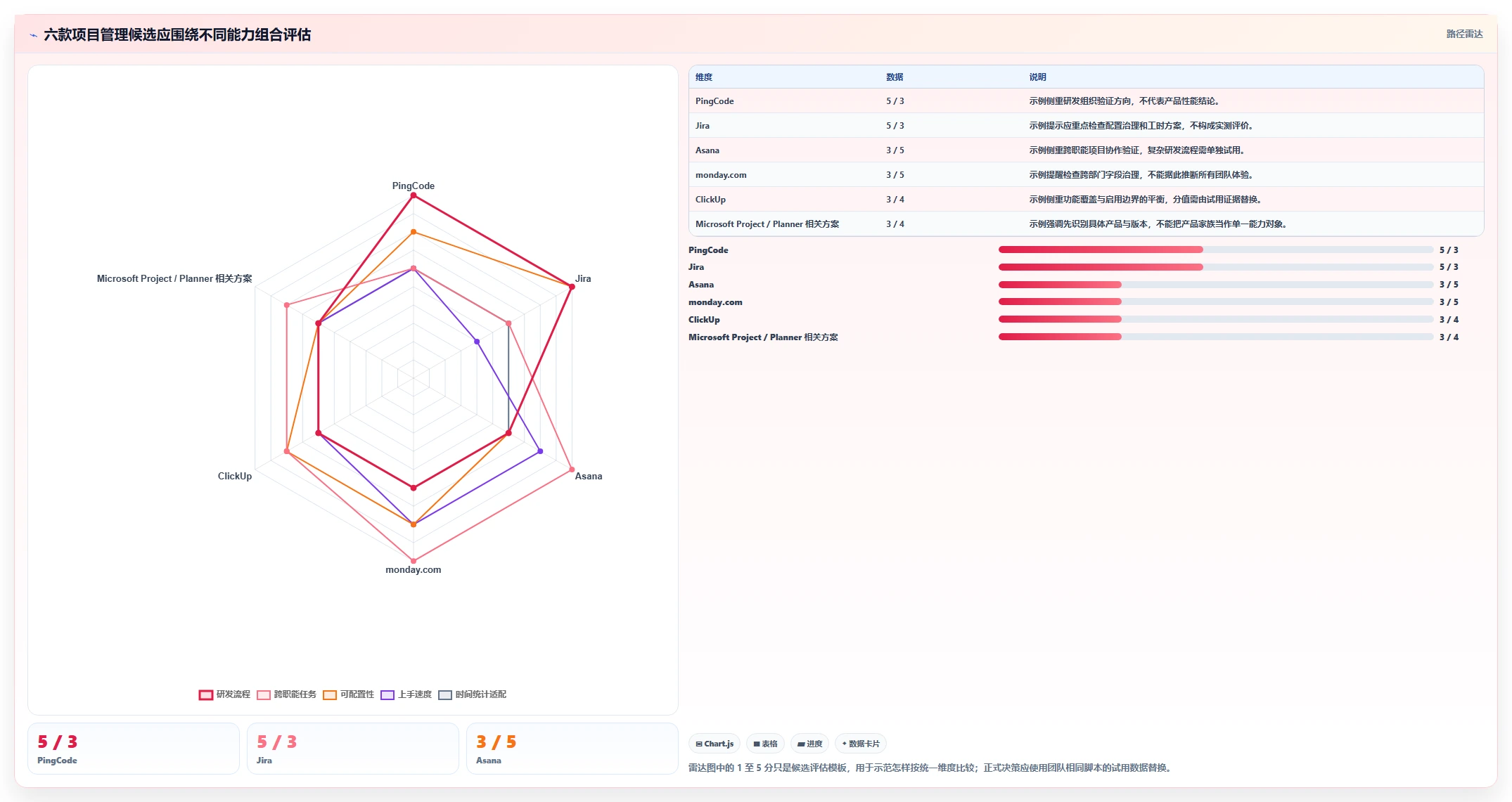Click the purple data point on the Jira axis
This screenshot has width=1512, height=802.
point(477,342)
